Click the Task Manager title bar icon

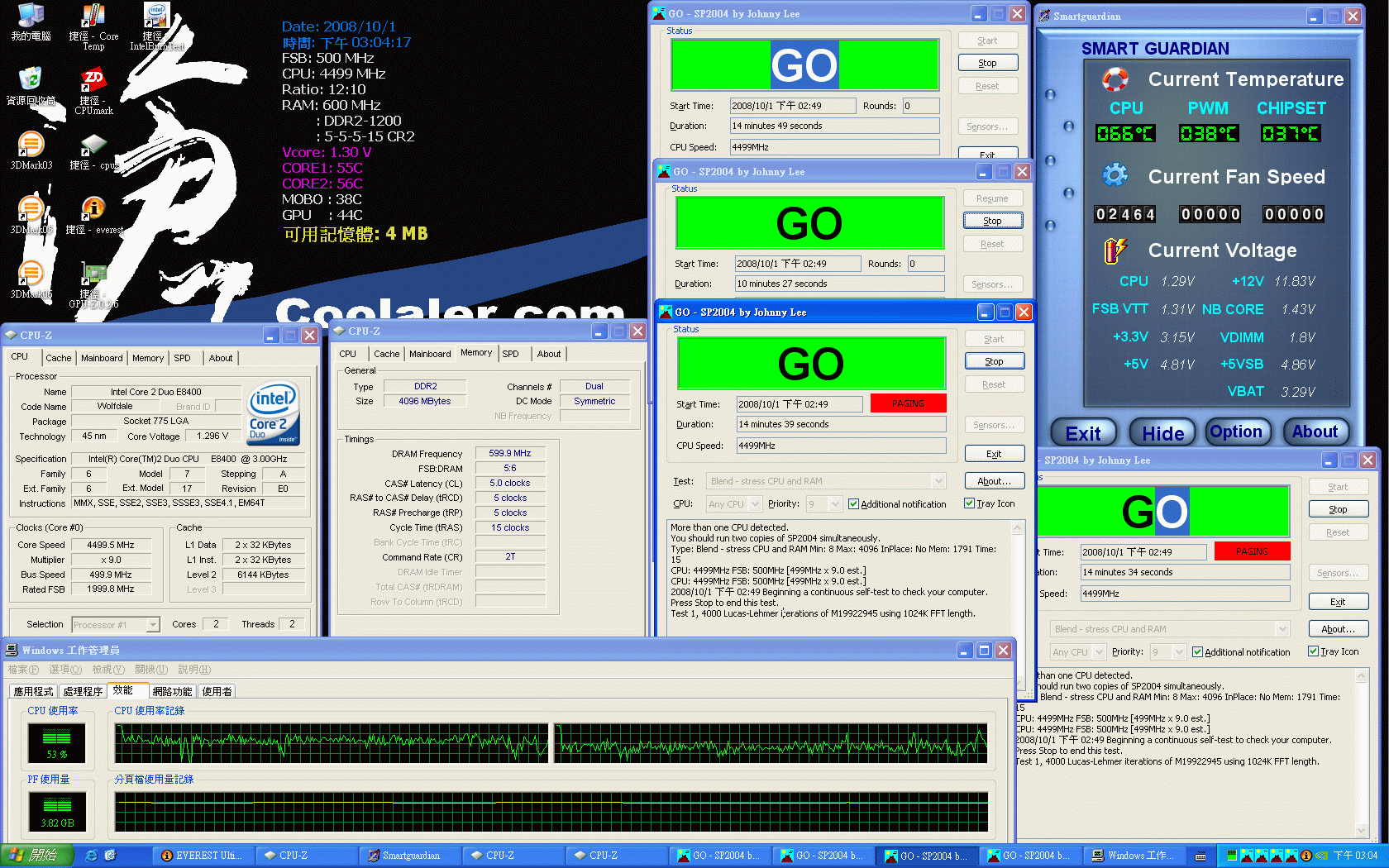12,650
